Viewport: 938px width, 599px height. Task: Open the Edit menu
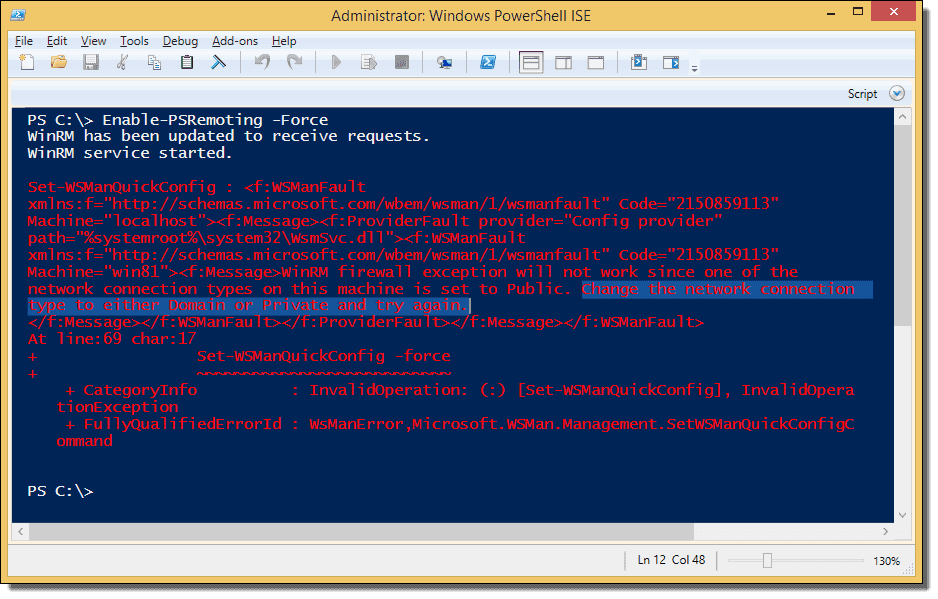click(57, 41)
